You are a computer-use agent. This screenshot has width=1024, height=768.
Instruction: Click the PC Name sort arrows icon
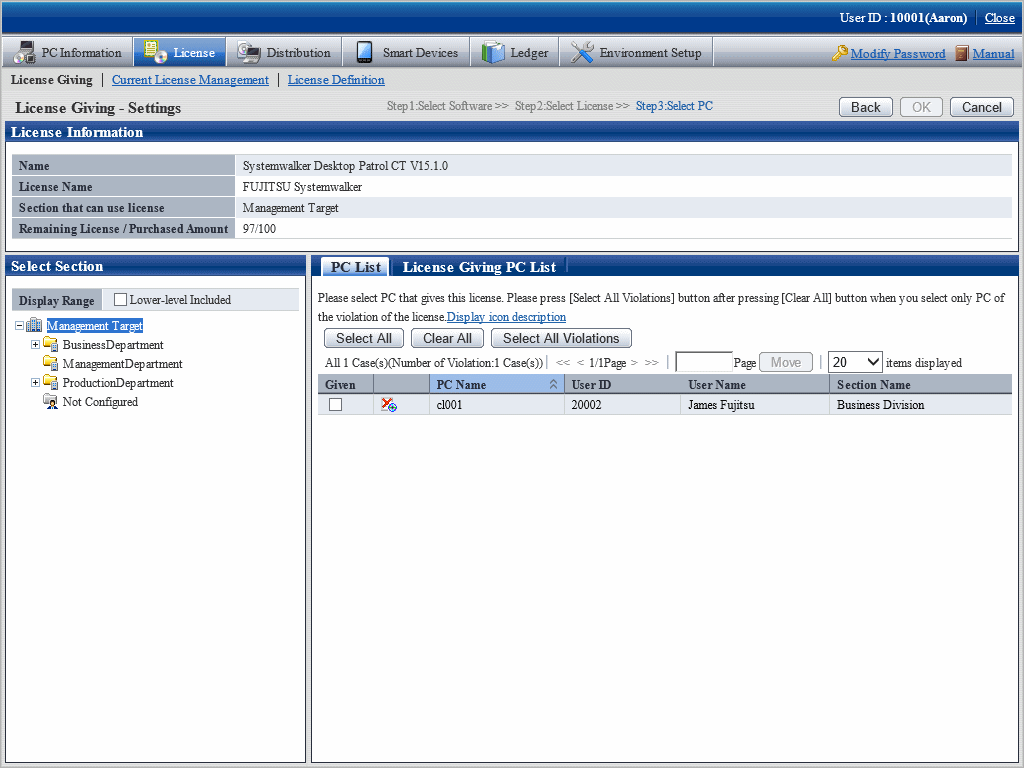click(553, 385)
